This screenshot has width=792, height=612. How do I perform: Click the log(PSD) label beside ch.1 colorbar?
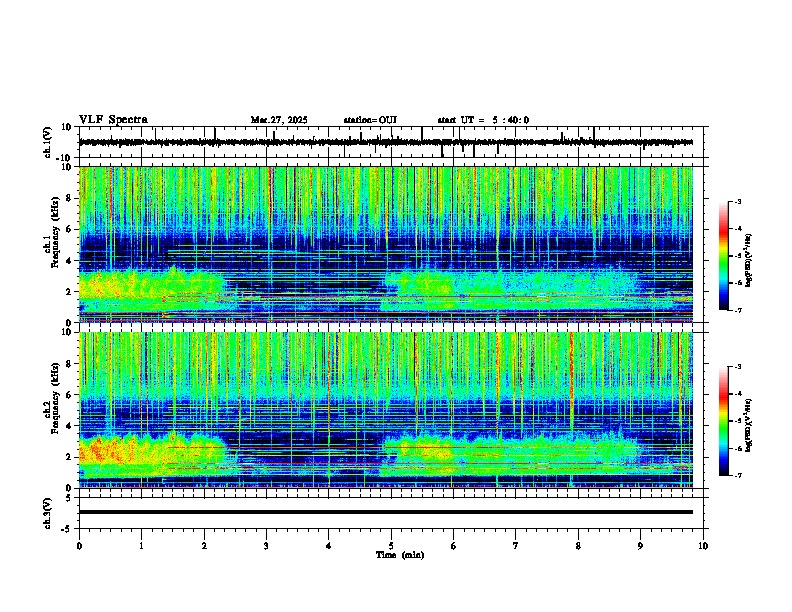749,261
